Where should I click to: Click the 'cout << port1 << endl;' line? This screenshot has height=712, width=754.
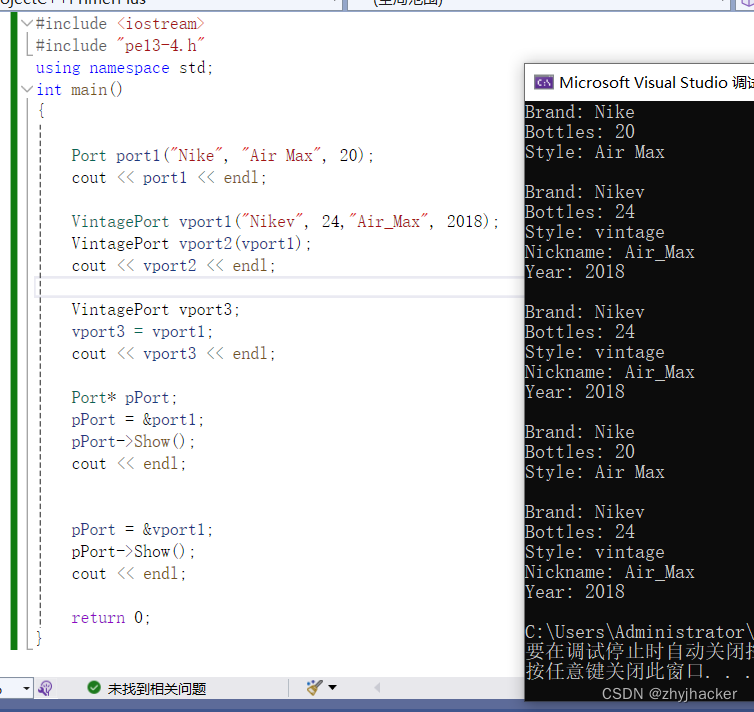(x=169, y=178)
